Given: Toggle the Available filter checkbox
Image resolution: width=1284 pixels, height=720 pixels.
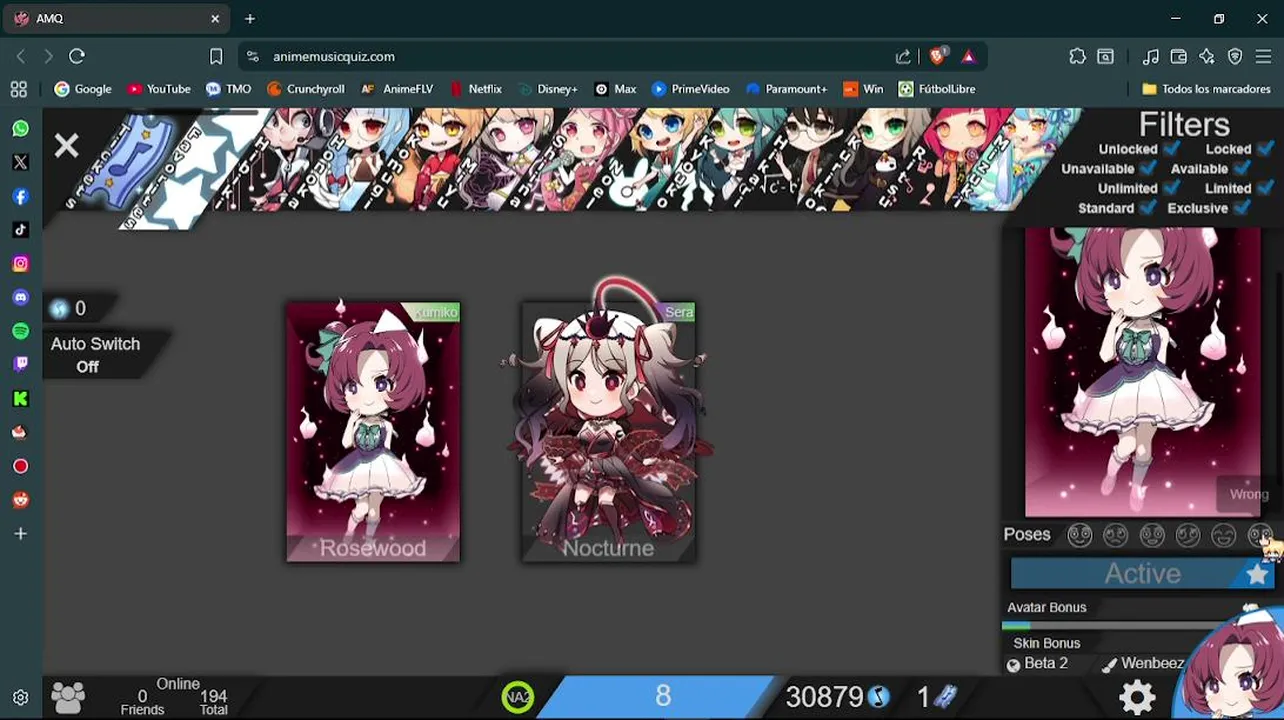Looking at the screenshot, I should (1244, 168).
